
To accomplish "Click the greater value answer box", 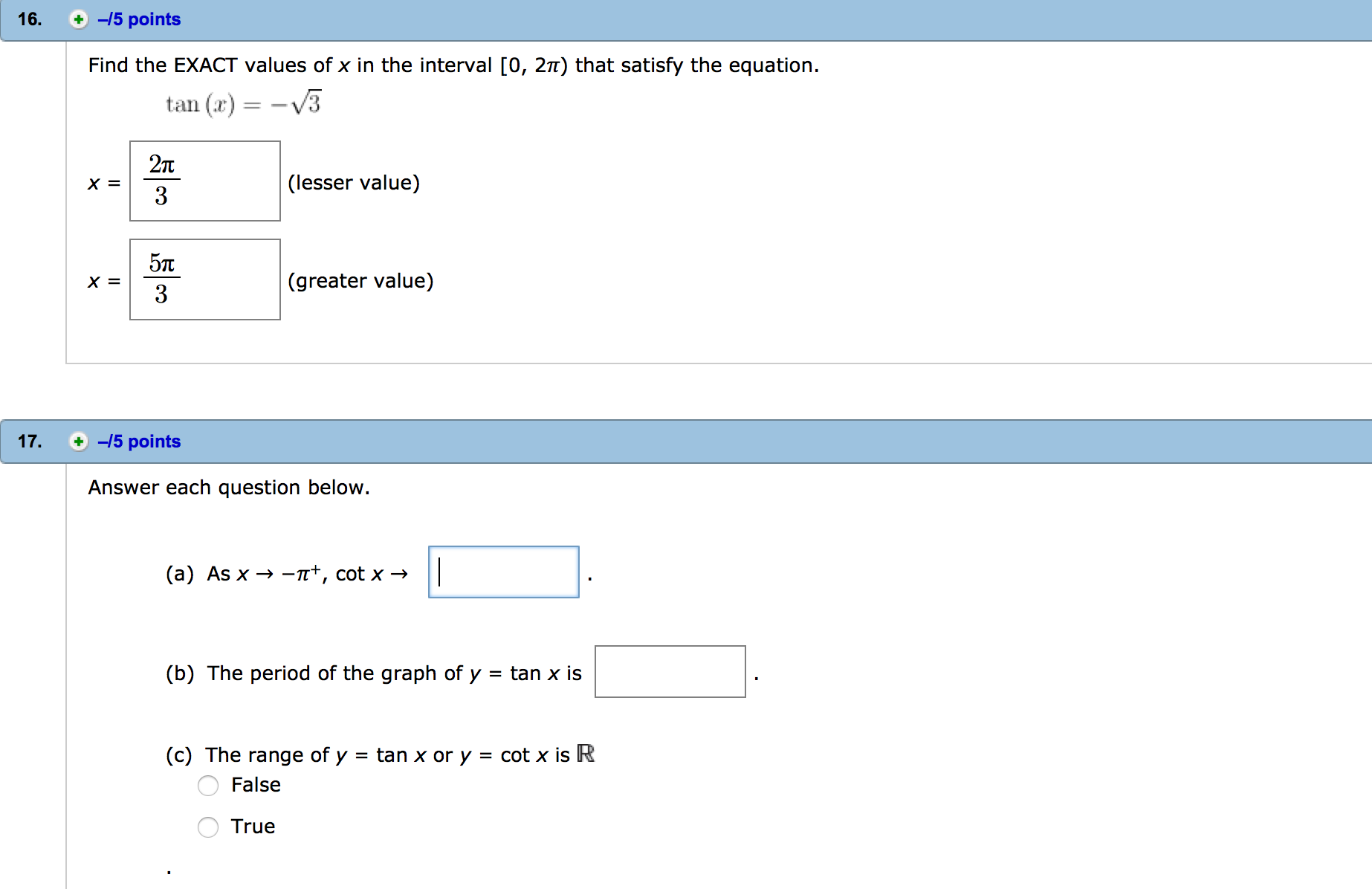I will [205, 279].
